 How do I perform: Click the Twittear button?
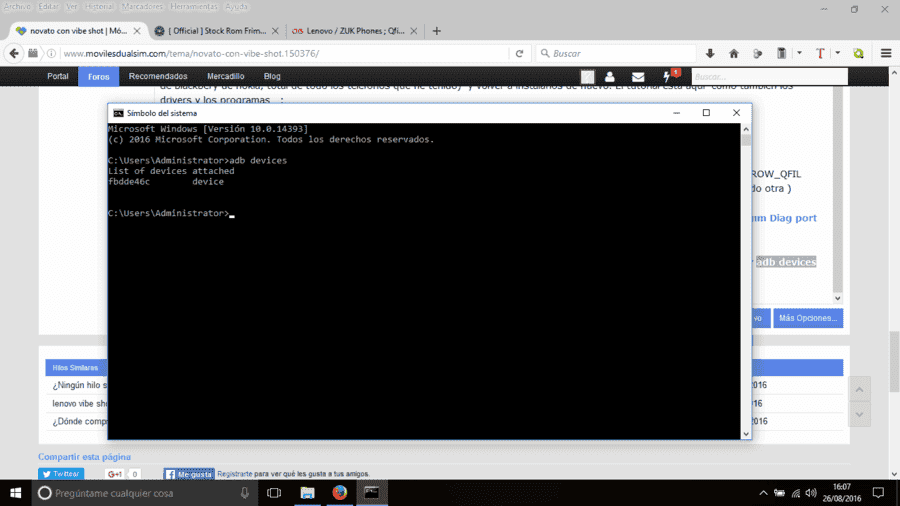61,474
